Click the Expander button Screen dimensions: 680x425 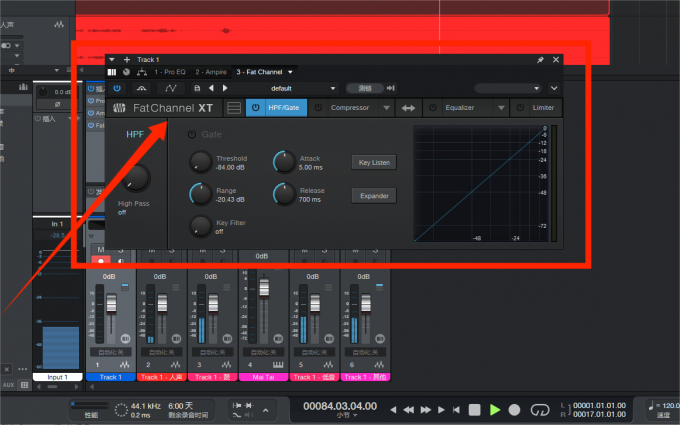point(374,196)
